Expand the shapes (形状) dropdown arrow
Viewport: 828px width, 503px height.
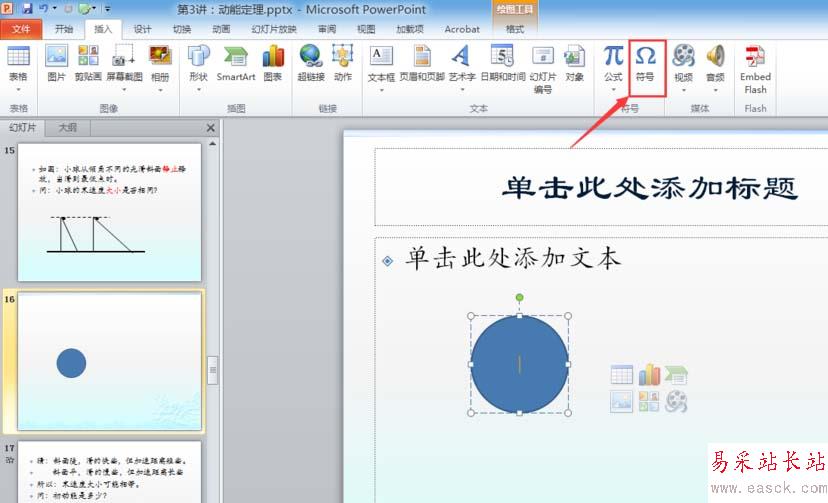199,90
